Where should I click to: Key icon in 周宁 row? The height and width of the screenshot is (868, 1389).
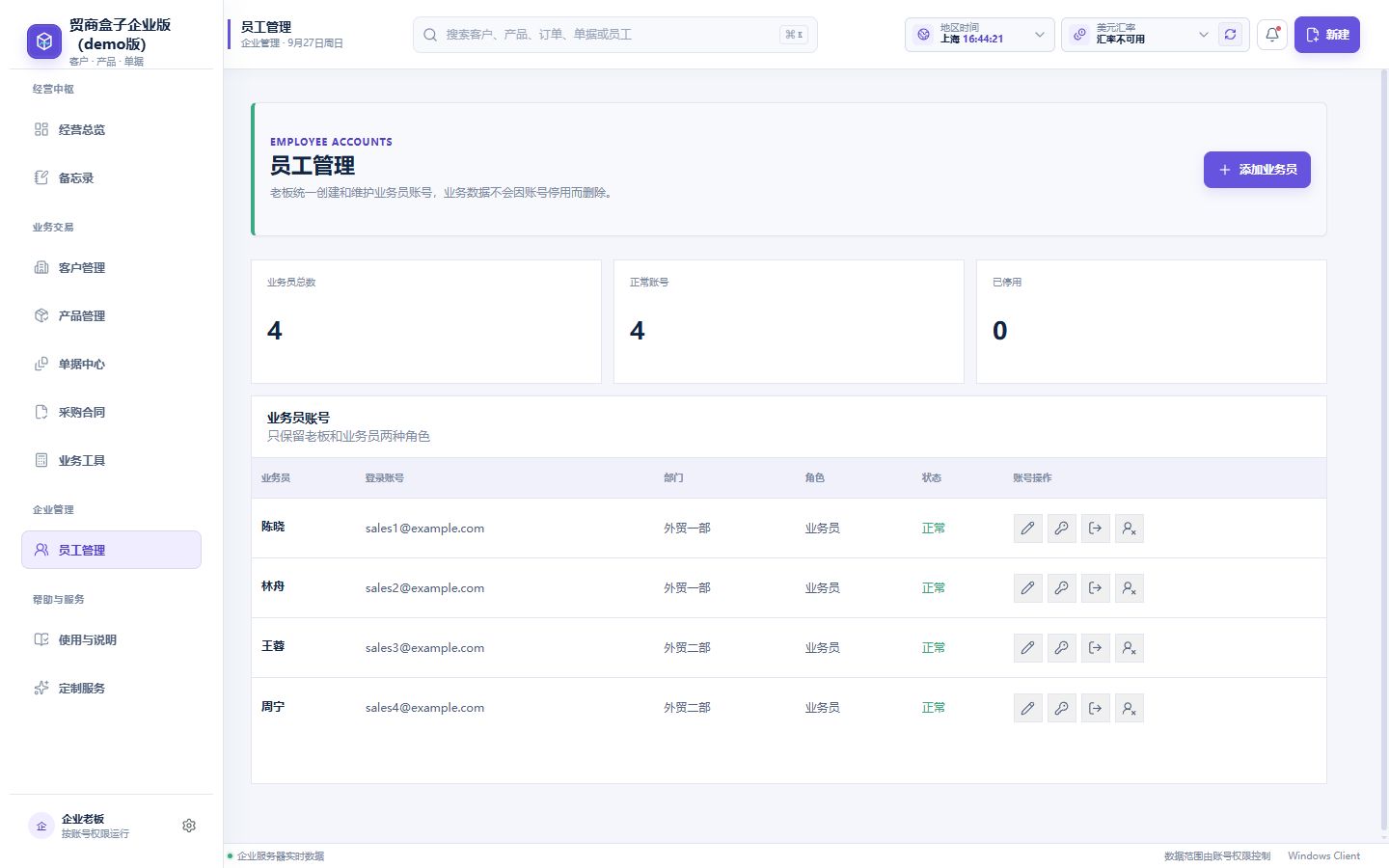point(1062,708)
